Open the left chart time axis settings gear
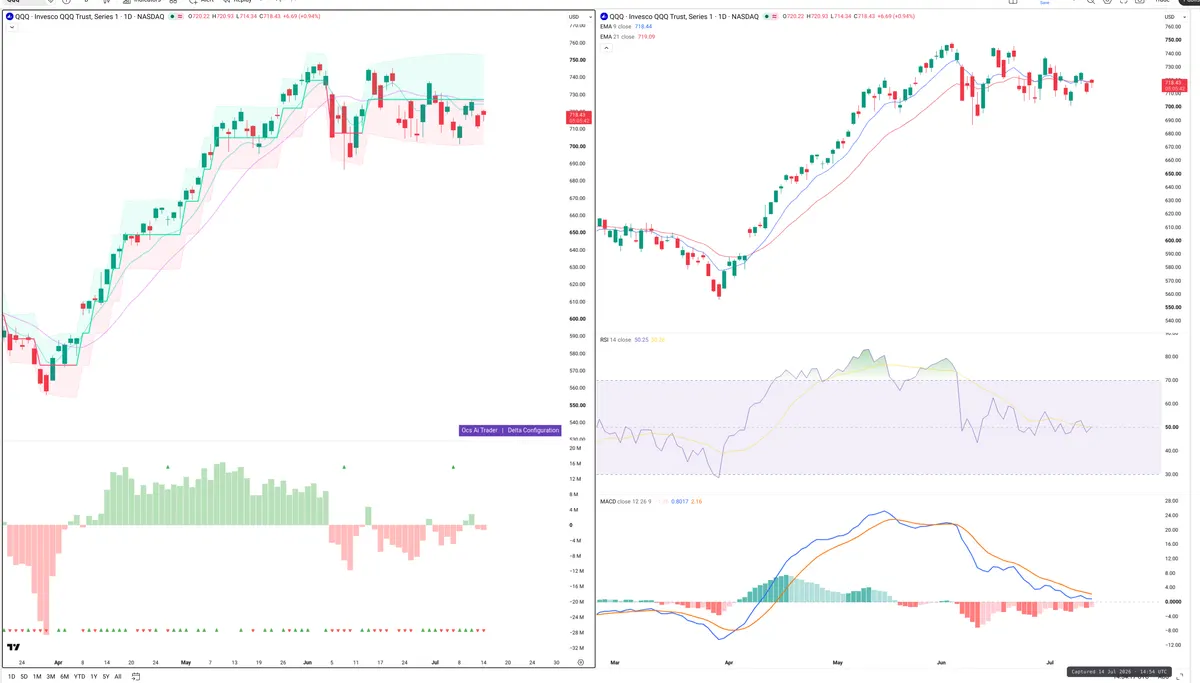 (x=580, y=662)
